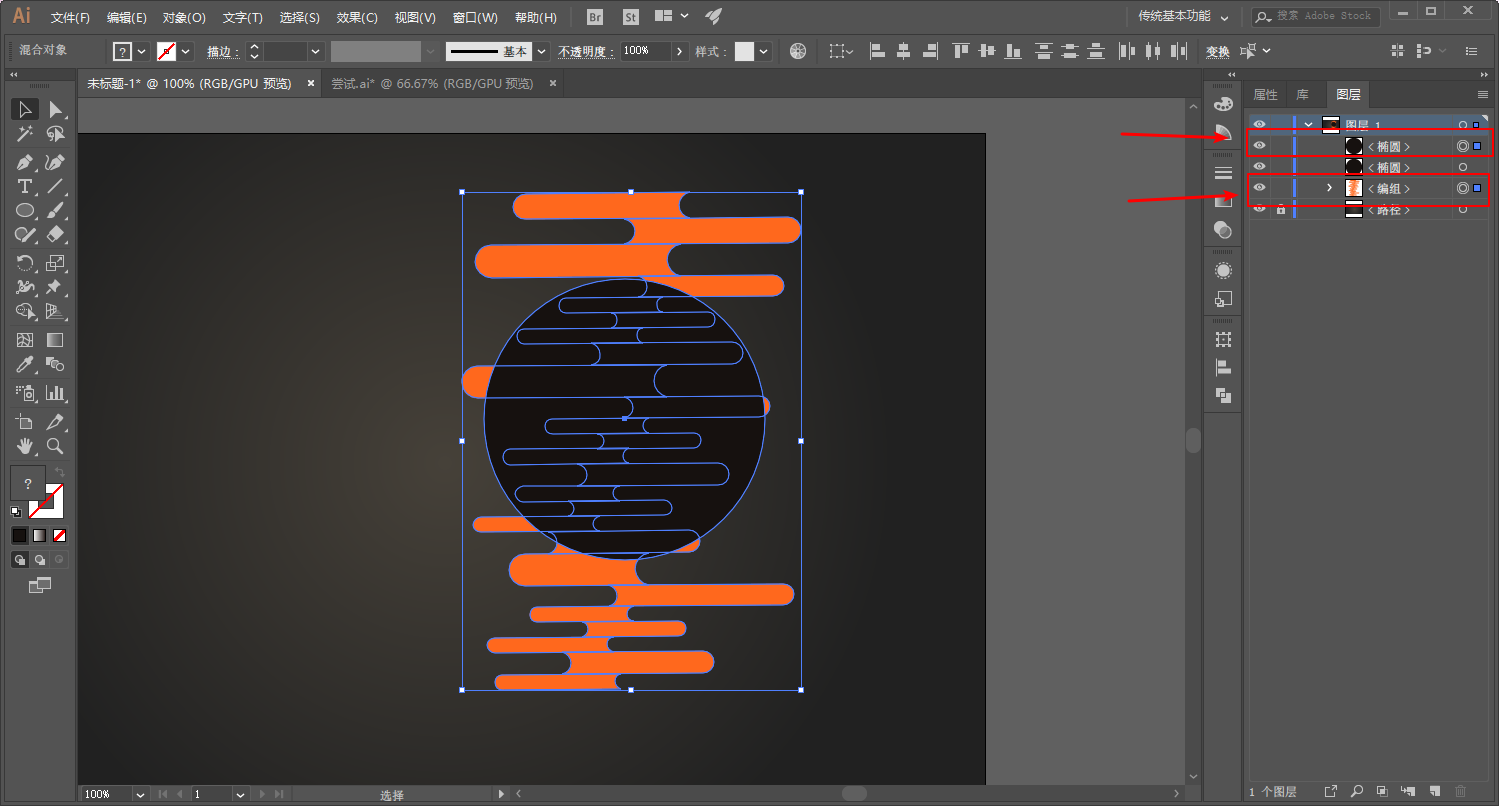Select the Scale tool
The height and width of the screenshot is (806, 1499).
(55, 263)
